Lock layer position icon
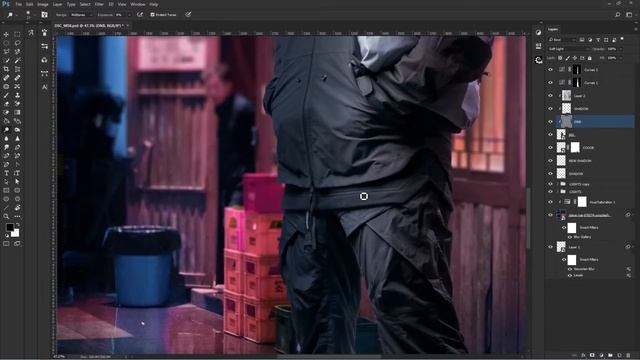 [575, 58]
